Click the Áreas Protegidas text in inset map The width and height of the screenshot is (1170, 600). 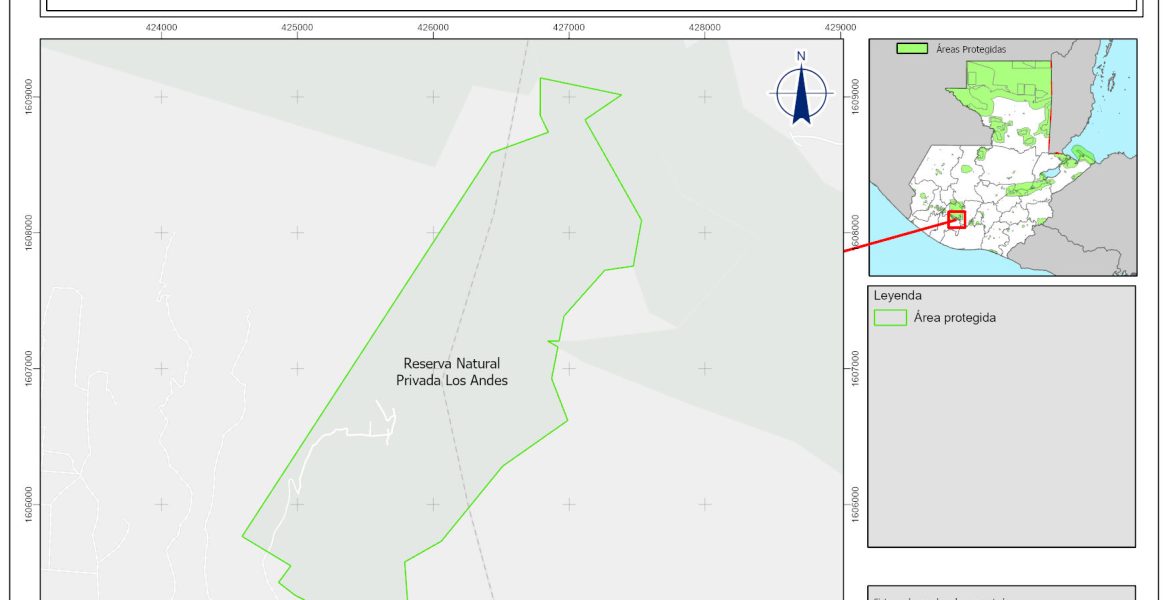(971, 48)
